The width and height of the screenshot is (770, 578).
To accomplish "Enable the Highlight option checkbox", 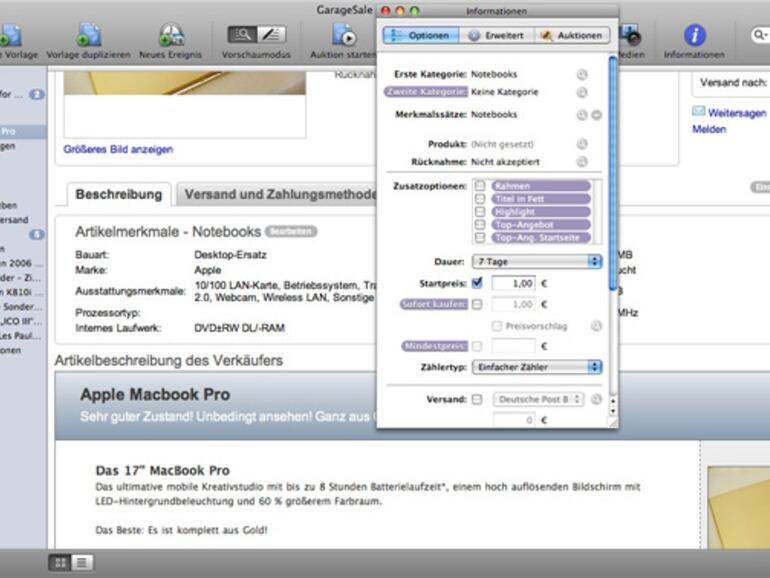I will pyautogui.click(x=480, y=212).
